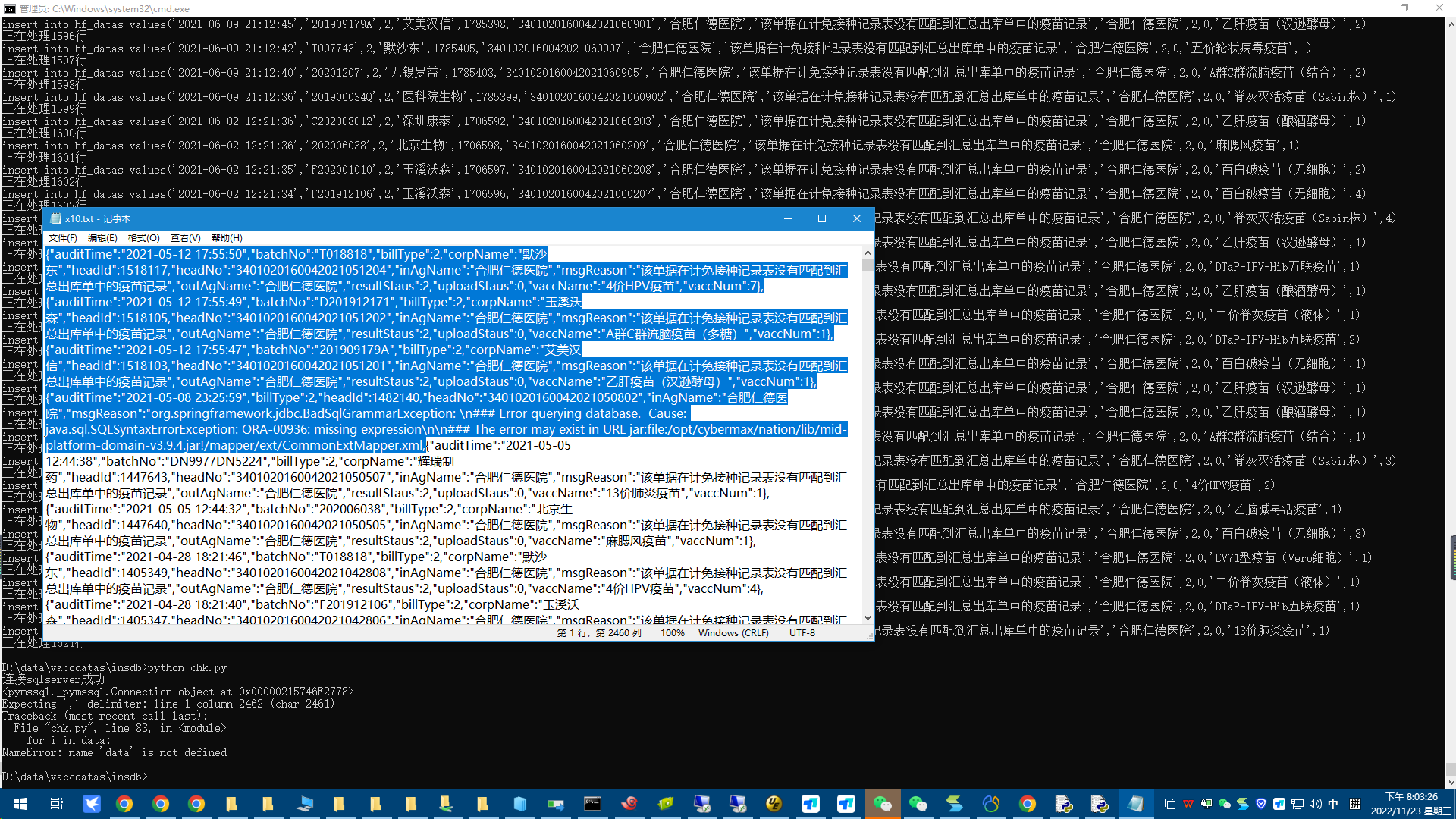Open the Windows Start menu

point(20,804)
